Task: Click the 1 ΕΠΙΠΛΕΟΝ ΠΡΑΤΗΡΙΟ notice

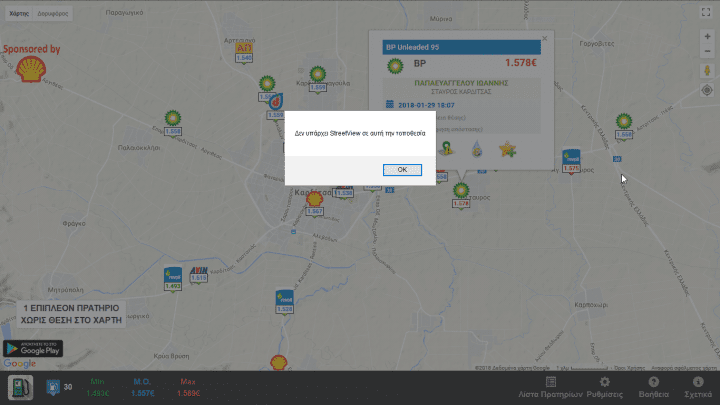Action: [71, 314]
